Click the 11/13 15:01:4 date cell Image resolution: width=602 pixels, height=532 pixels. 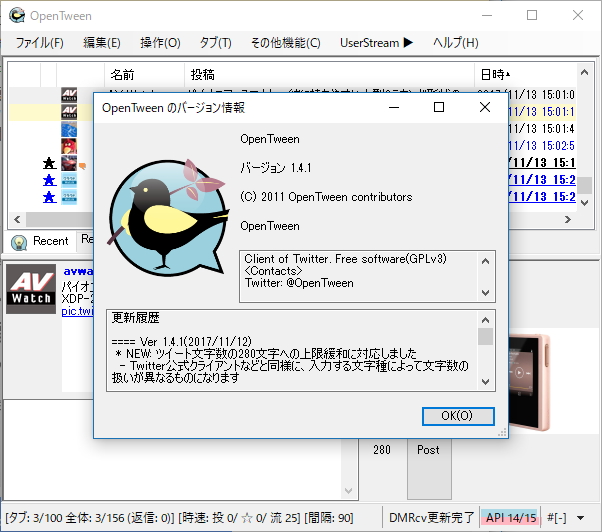click(x=541, y=129)
